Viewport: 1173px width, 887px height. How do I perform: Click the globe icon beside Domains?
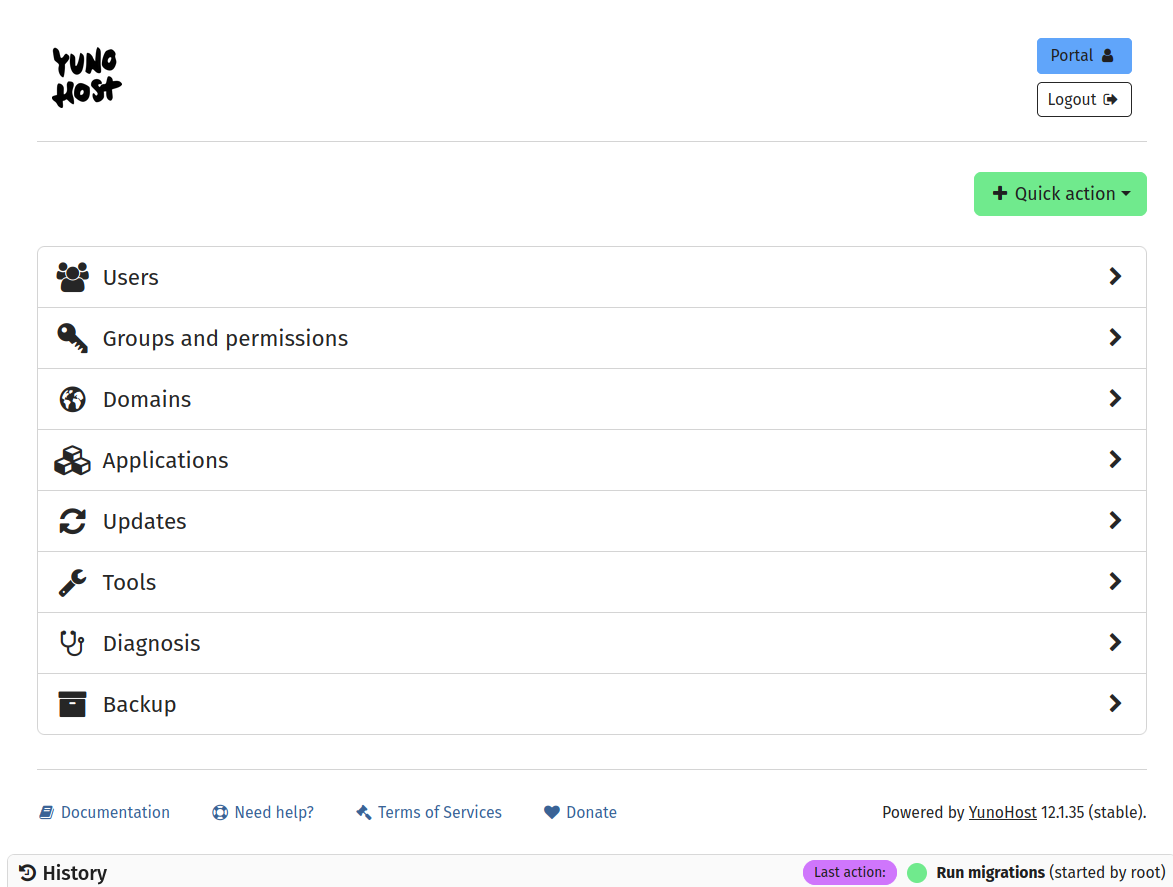coord(72,399)
